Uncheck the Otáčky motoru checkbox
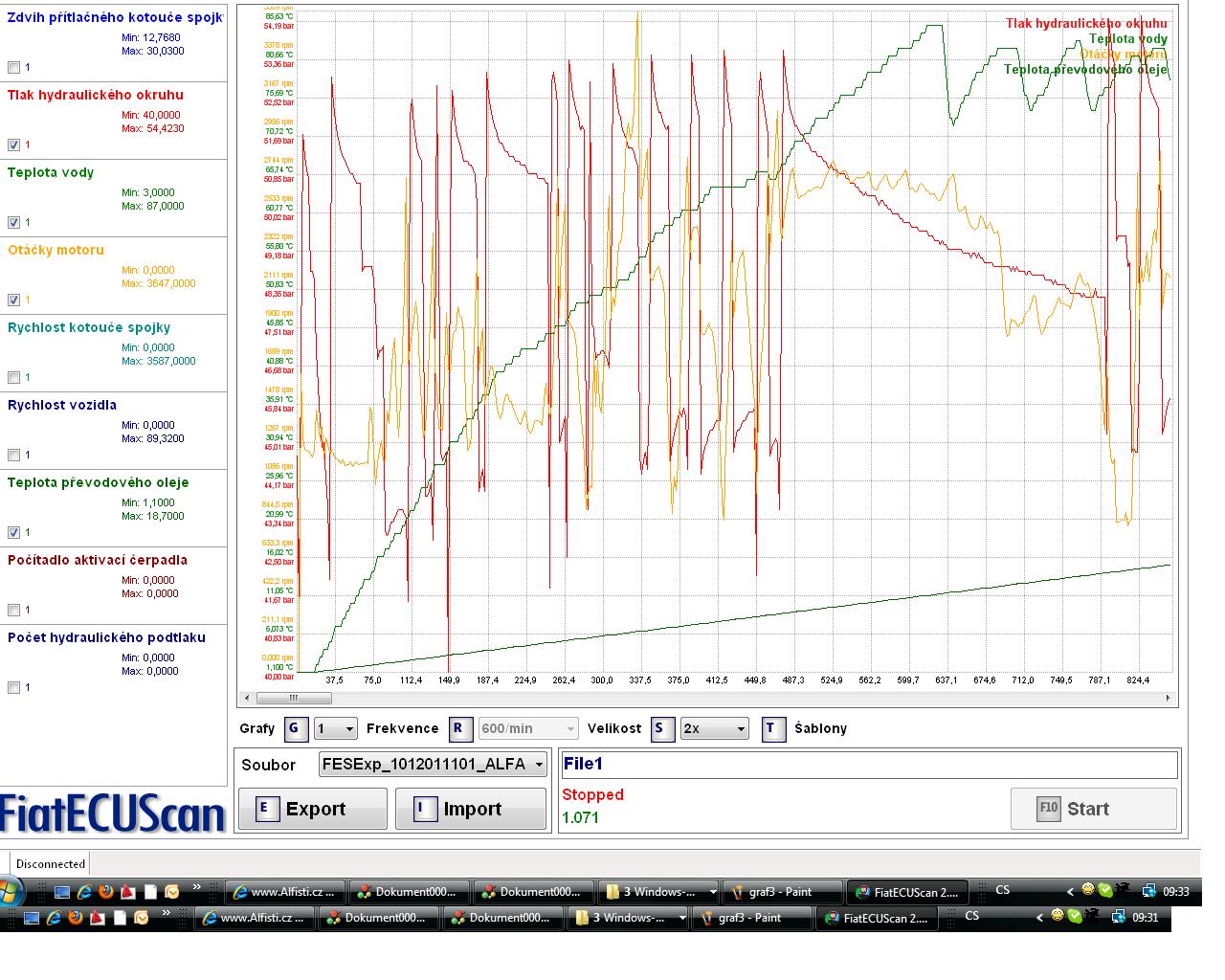The width and height of the screenshot is (1225, 980). [x=13, y=301]
